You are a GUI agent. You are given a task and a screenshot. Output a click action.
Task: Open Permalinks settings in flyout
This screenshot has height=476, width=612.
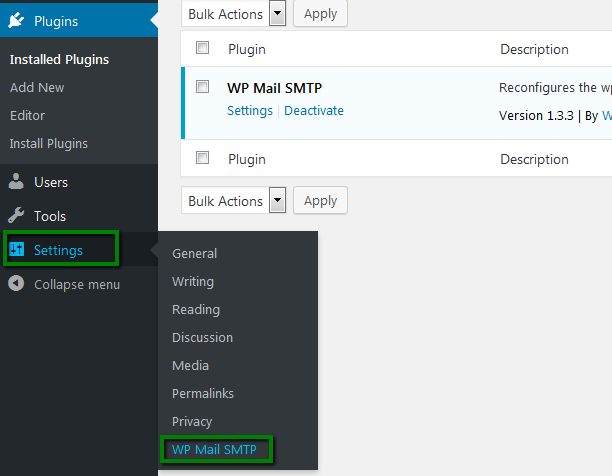tap(203, 394)
